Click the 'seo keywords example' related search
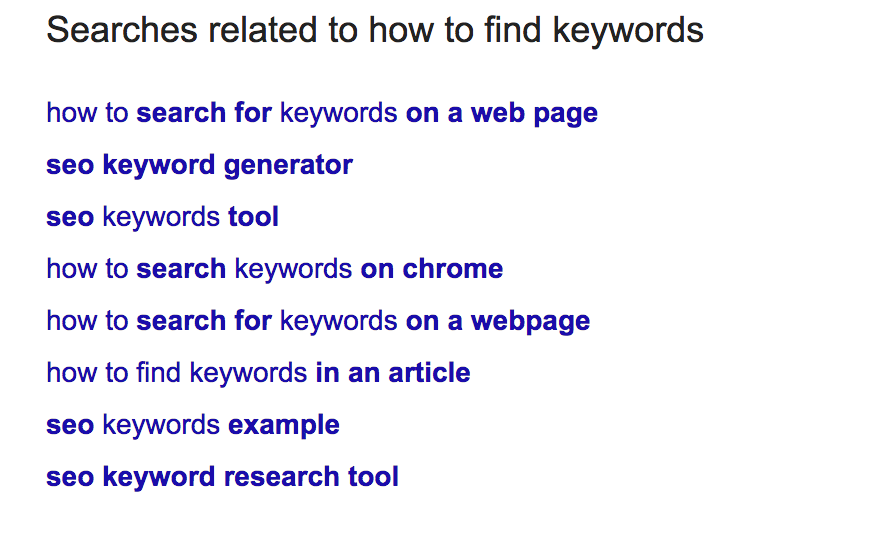The height and width of the screenshot is (540, 874). (193, 426)
